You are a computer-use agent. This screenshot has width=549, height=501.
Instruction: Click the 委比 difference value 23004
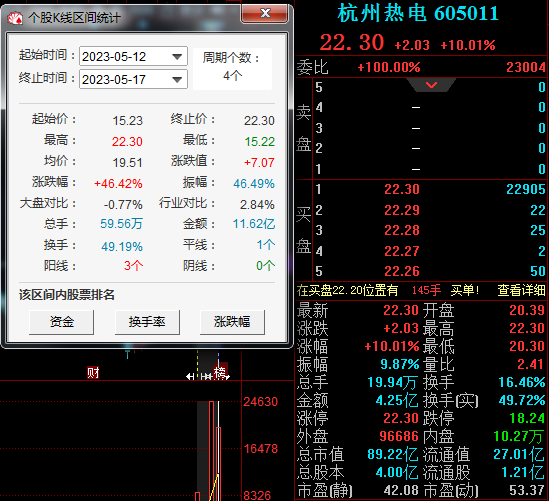(526, 67)
